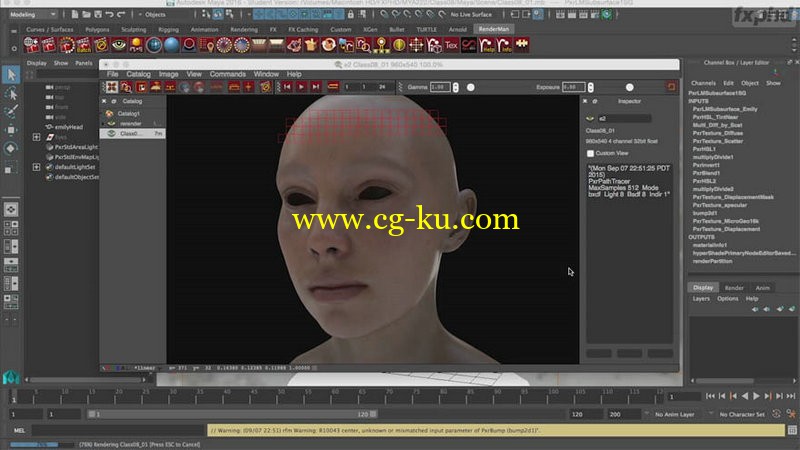Viewport: 800px width, 450px height.
Task: Select Catalog1 in the catalog panel
Action: click(x=128, y=114)
